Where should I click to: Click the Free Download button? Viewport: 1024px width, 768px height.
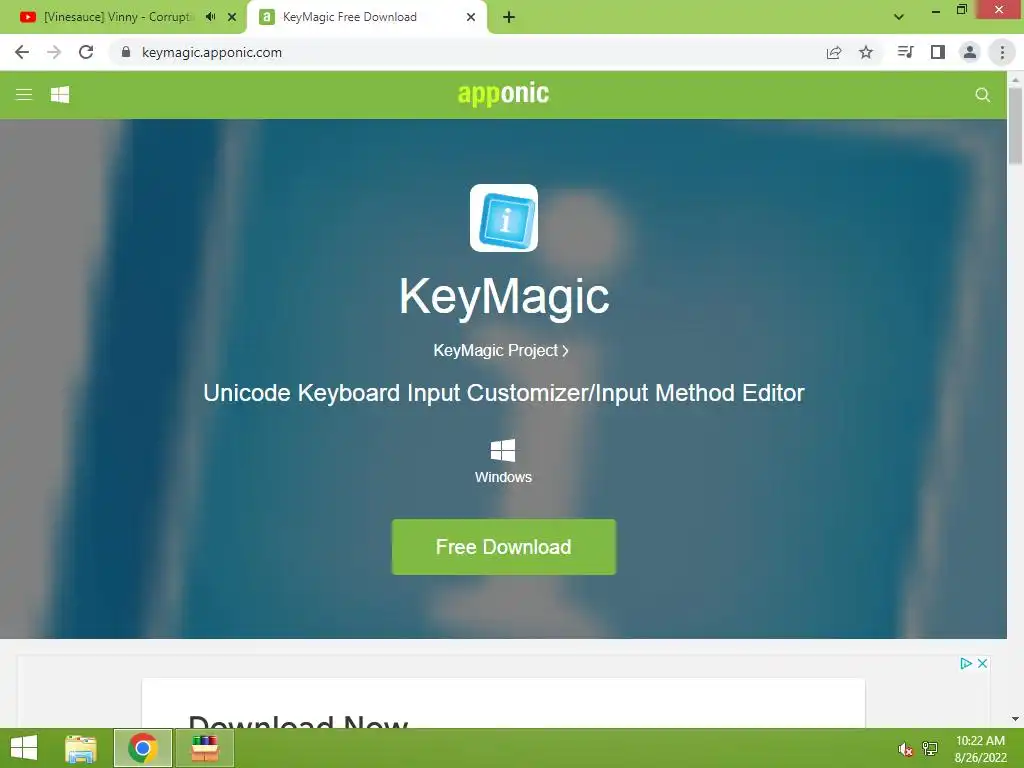pyautogui.click(x=504, y=547)
